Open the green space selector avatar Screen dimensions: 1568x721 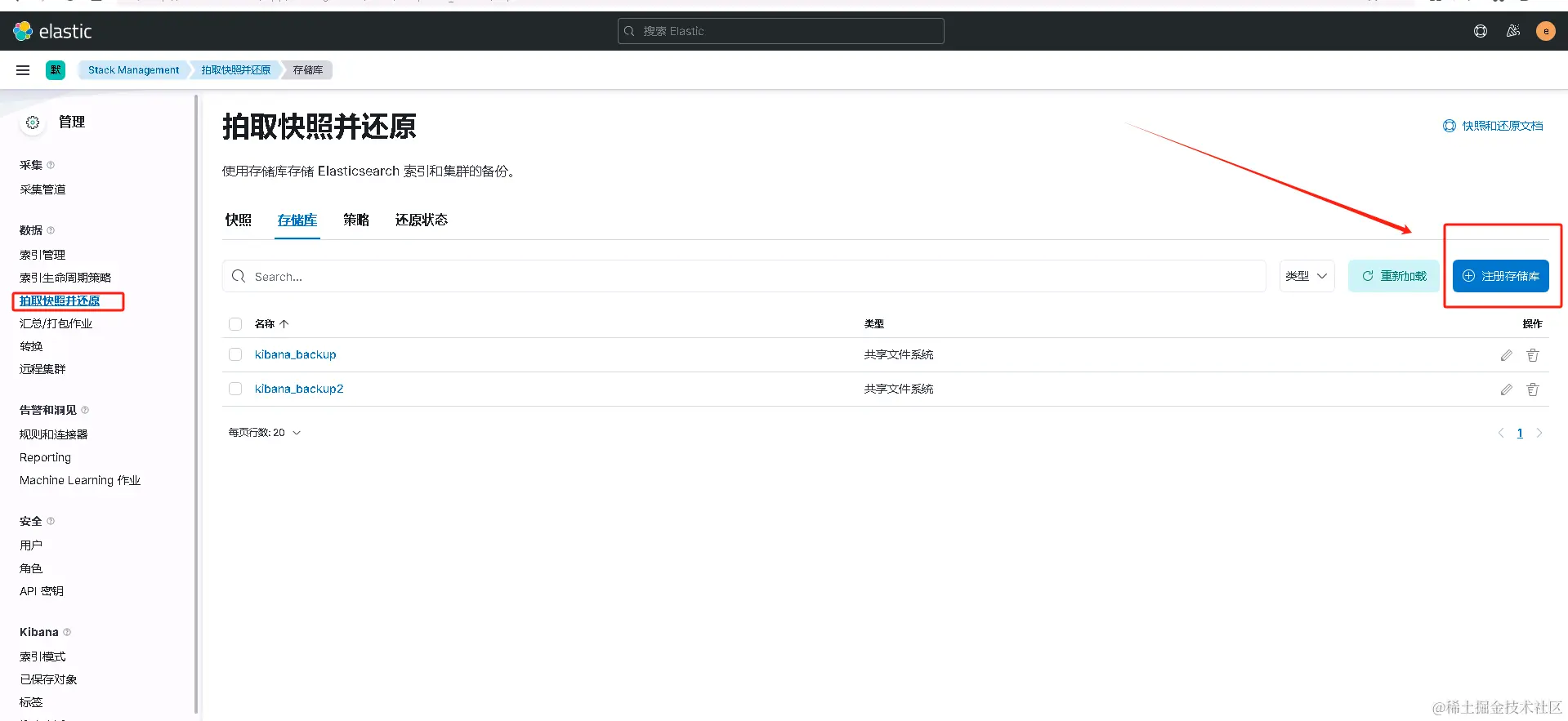(56, 70)
